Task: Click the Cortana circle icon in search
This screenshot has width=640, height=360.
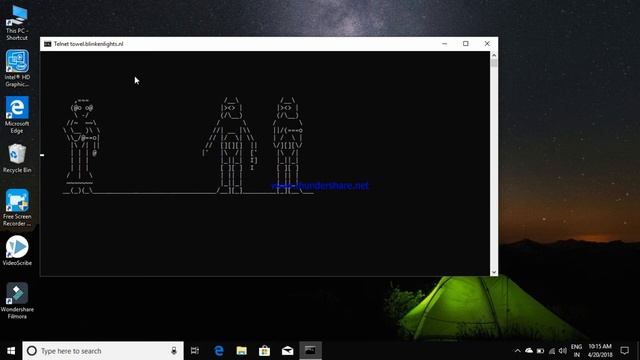Action: coord(32,351)
